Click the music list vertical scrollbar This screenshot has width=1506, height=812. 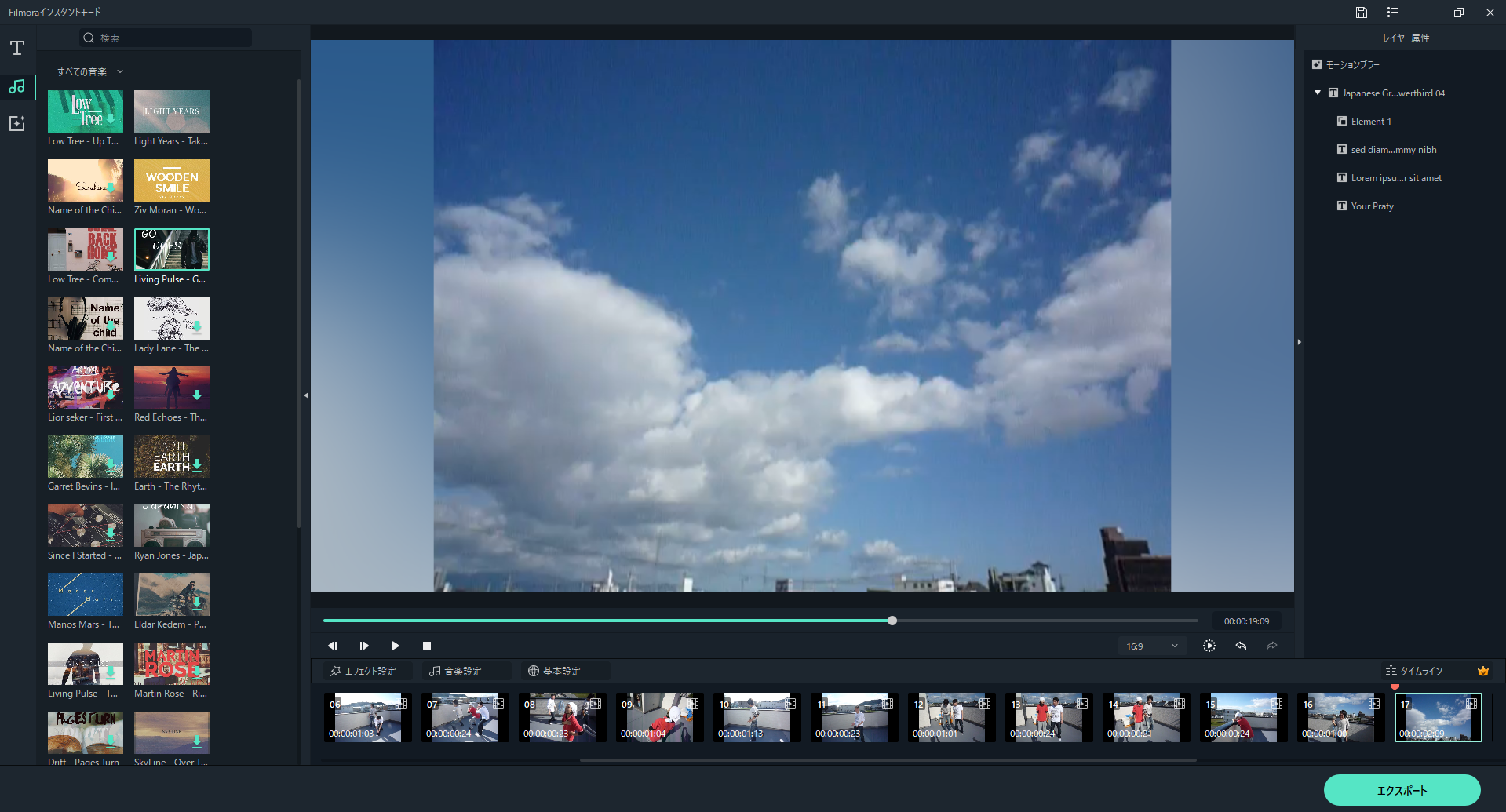click(x=298, y=303)
